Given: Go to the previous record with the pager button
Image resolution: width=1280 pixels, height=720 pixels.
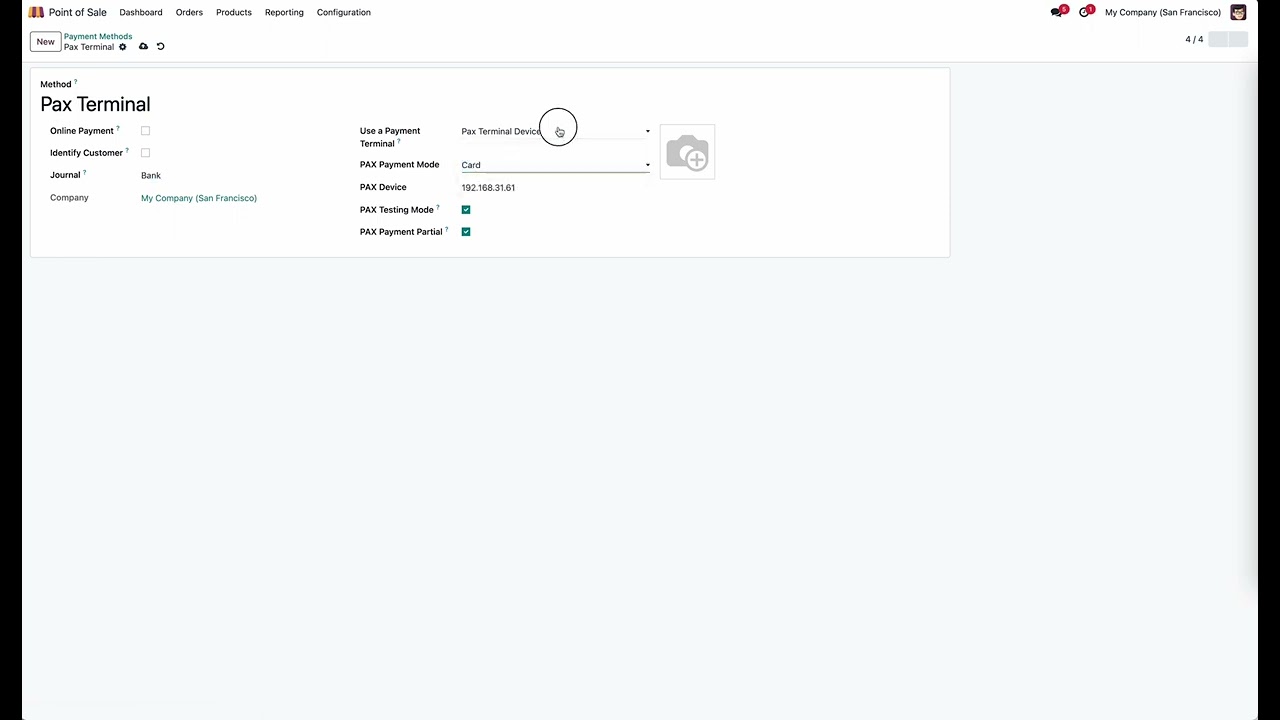Looking at the screenshot, I should 1217,39.
